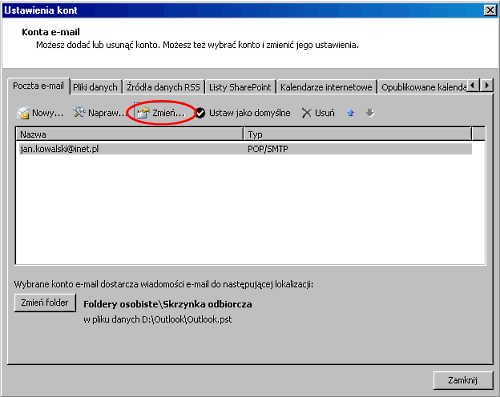Move account down with gray arrow
Image resolution: width=500 pixels, height=397 pixels.
(370, 113)
